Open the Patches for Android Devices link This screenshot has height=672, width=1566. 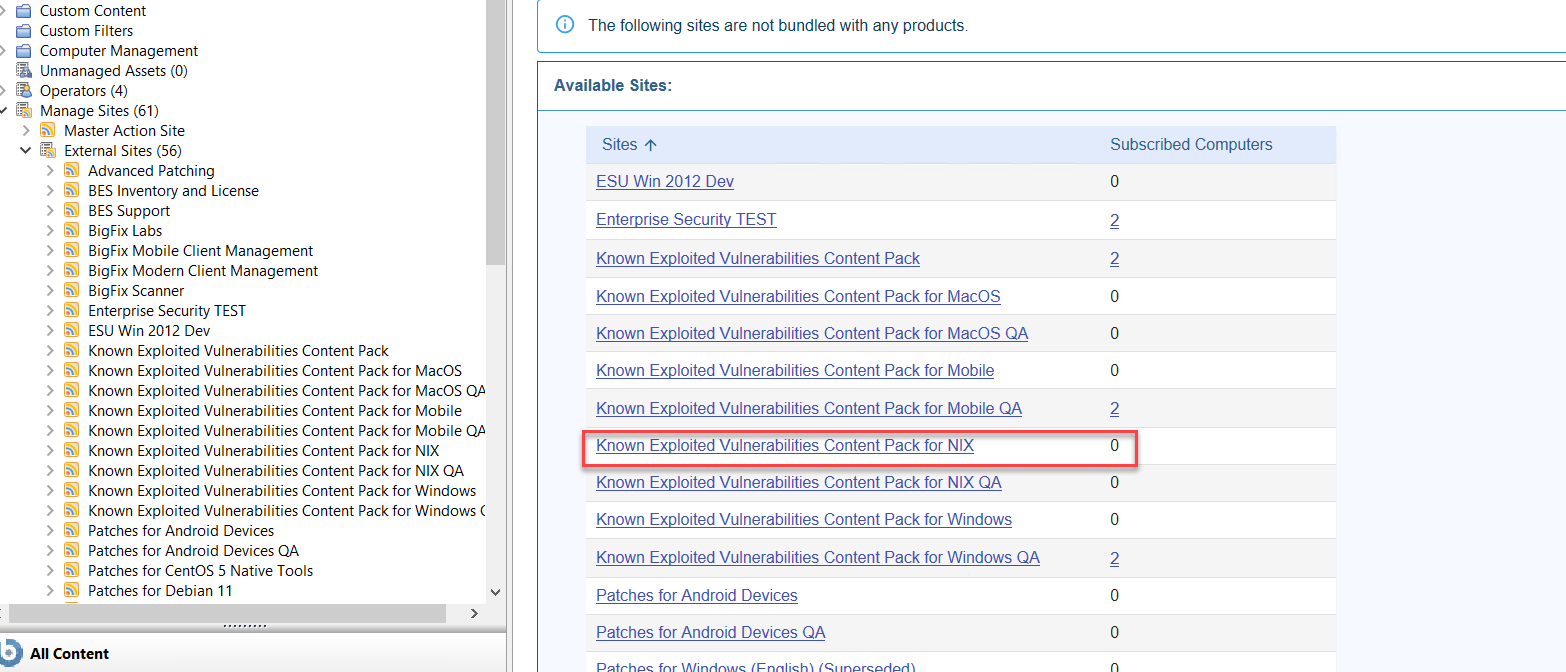696,595
